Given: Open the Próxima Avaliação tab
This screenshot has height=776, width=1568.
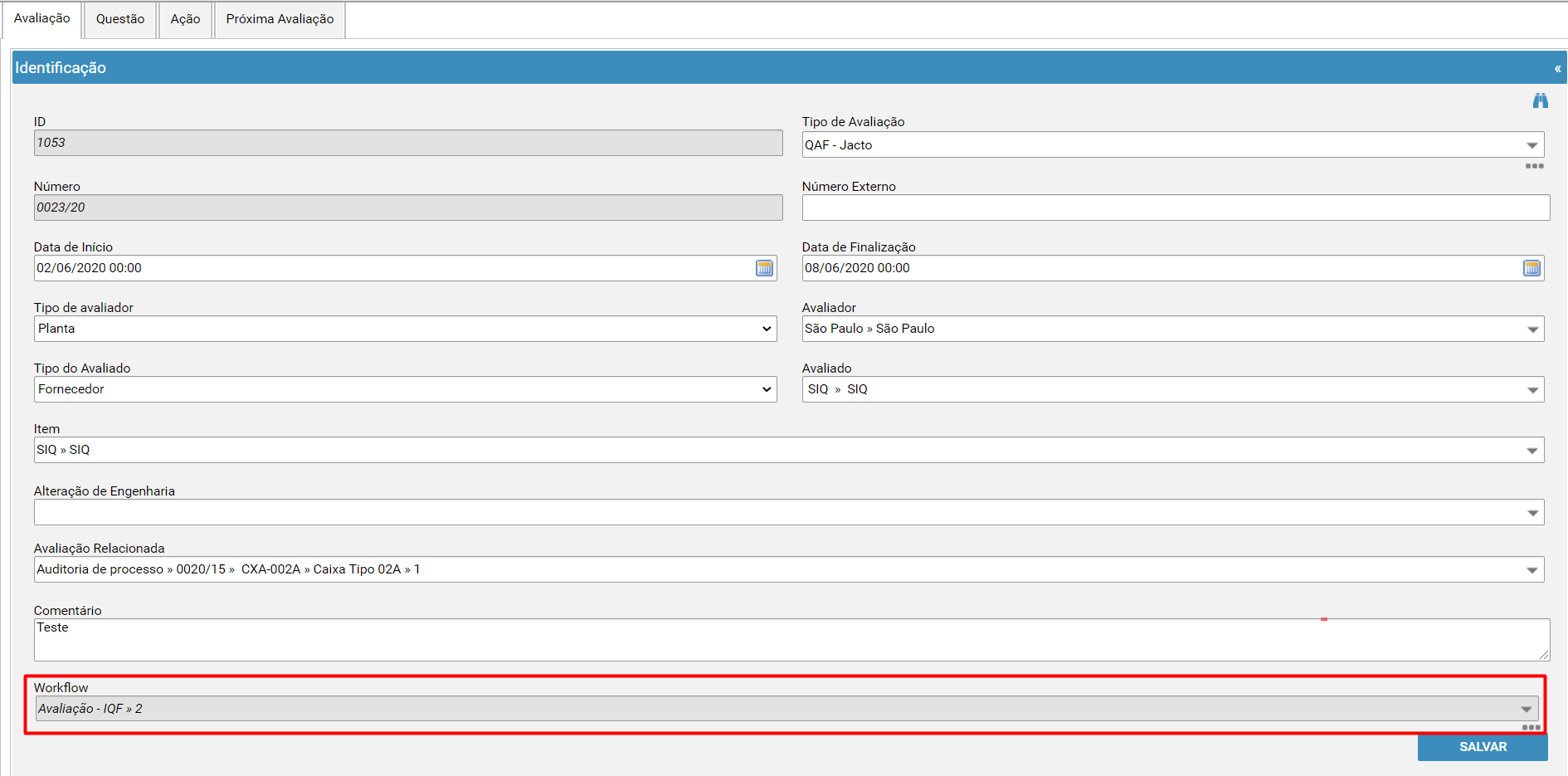Looking at the screenshot, I should coord(280,19).
